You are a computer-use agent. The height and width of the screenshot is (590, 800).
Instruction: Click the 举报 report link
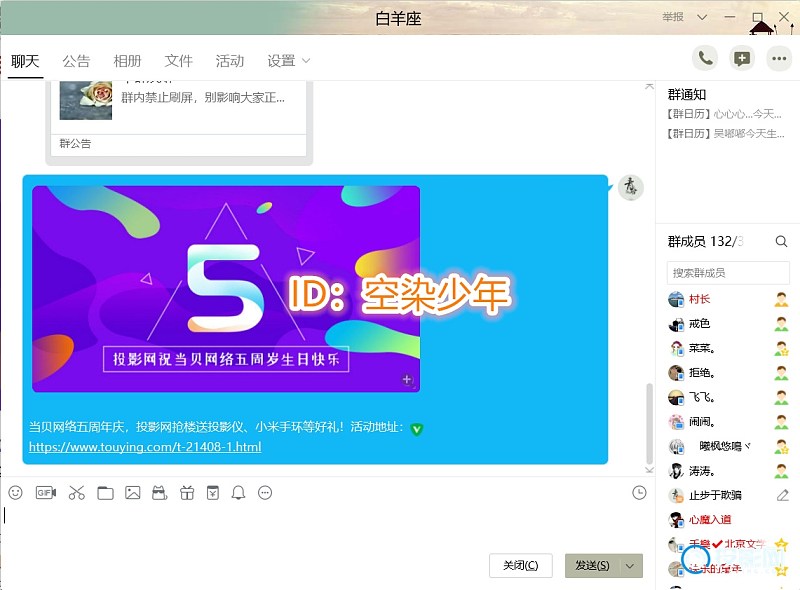(673, 17)
